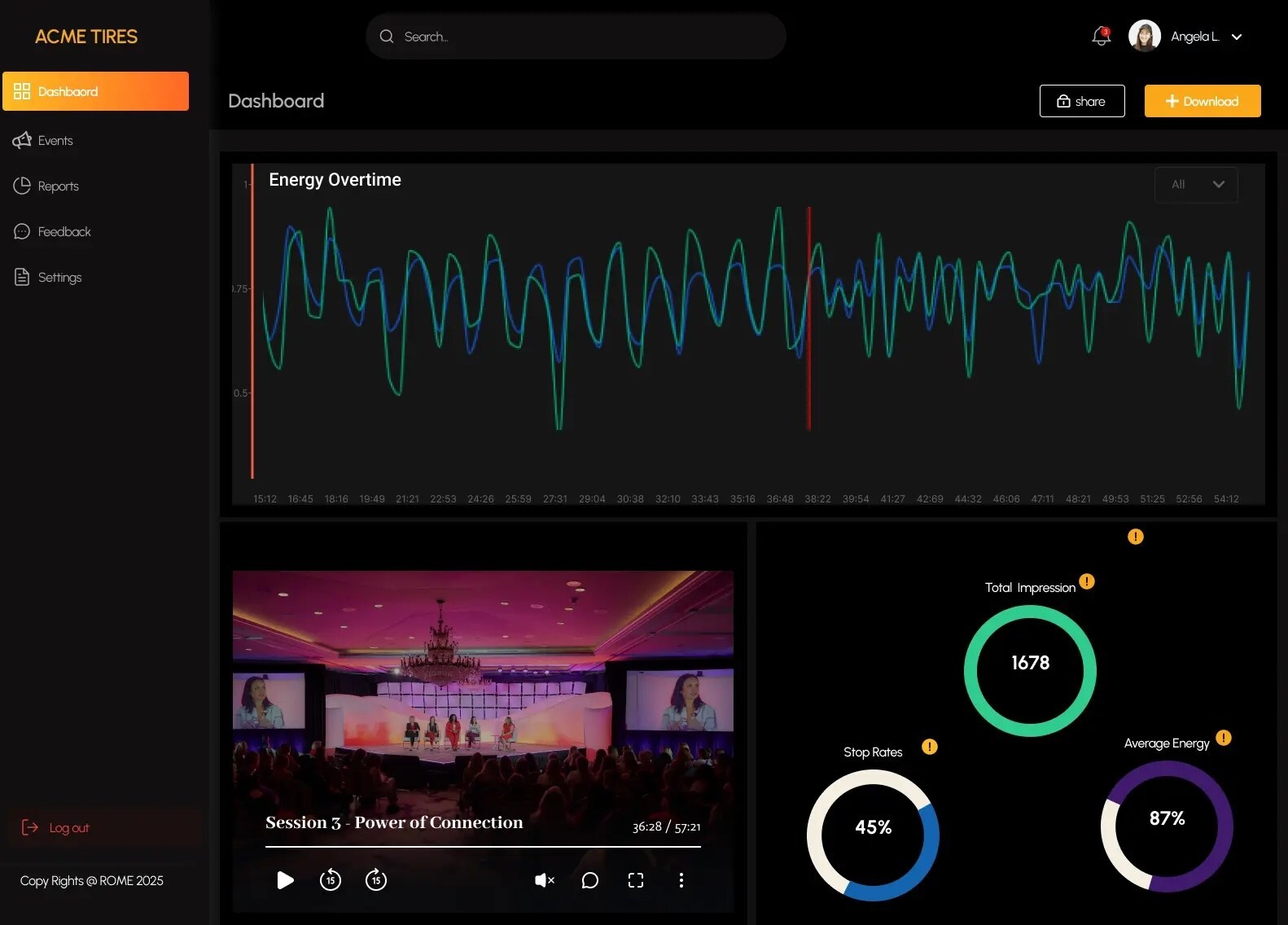Click the share button
Viewport: 1288px width, 925px height.
click(x=1082, y=101)
